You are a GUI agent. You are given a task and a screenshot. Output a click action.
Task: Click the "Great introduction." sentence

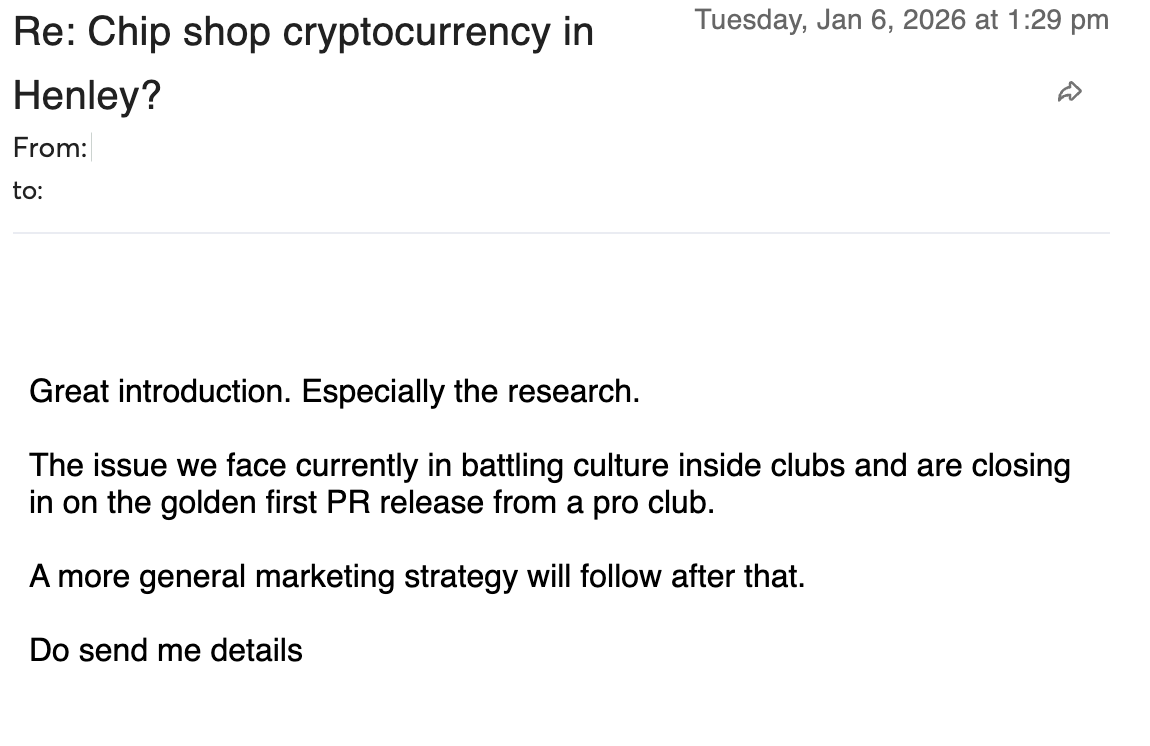tap(160, 391)
